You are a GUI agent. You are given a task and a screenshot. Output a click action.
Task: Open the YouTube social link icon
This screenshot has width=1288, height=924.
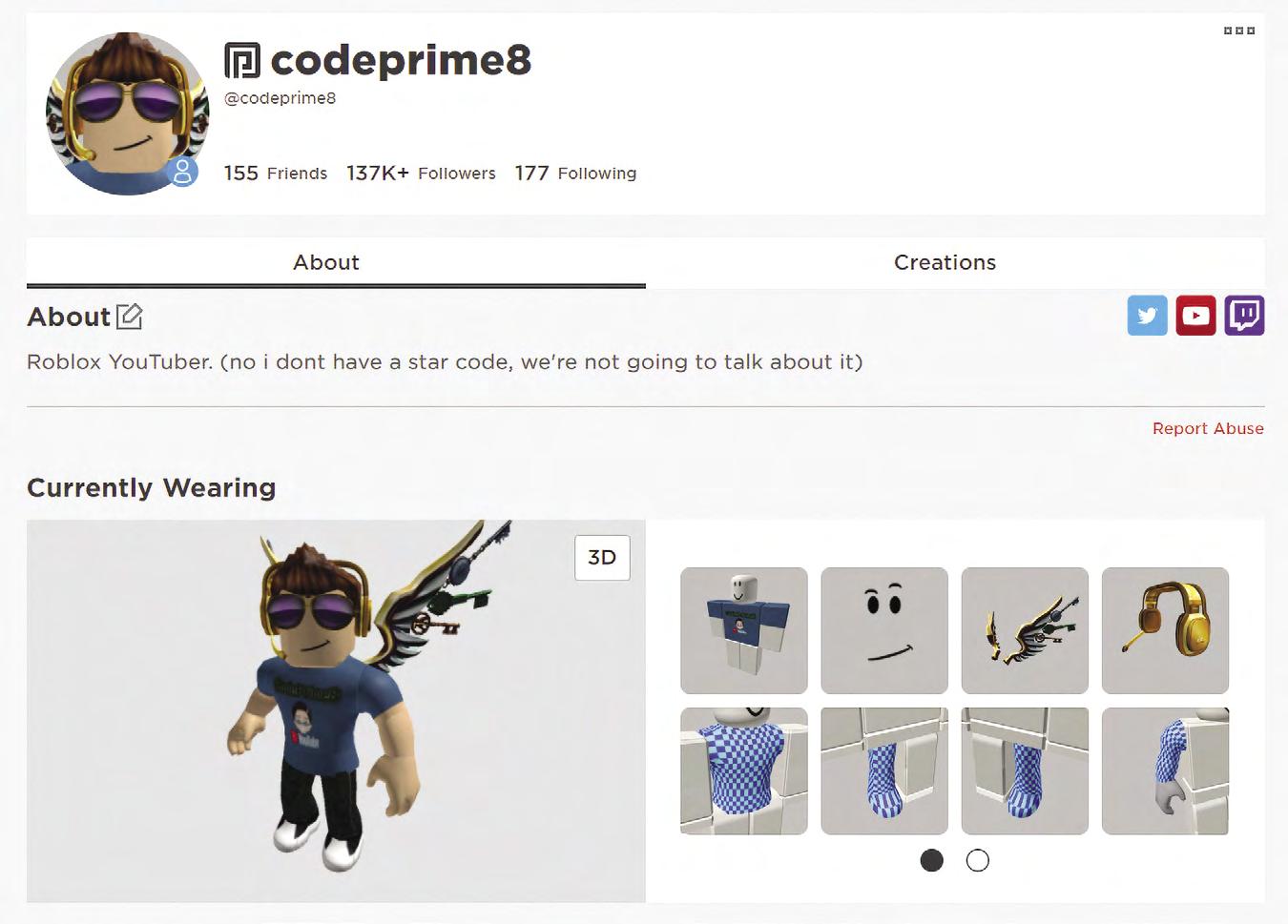point(1195,316)
